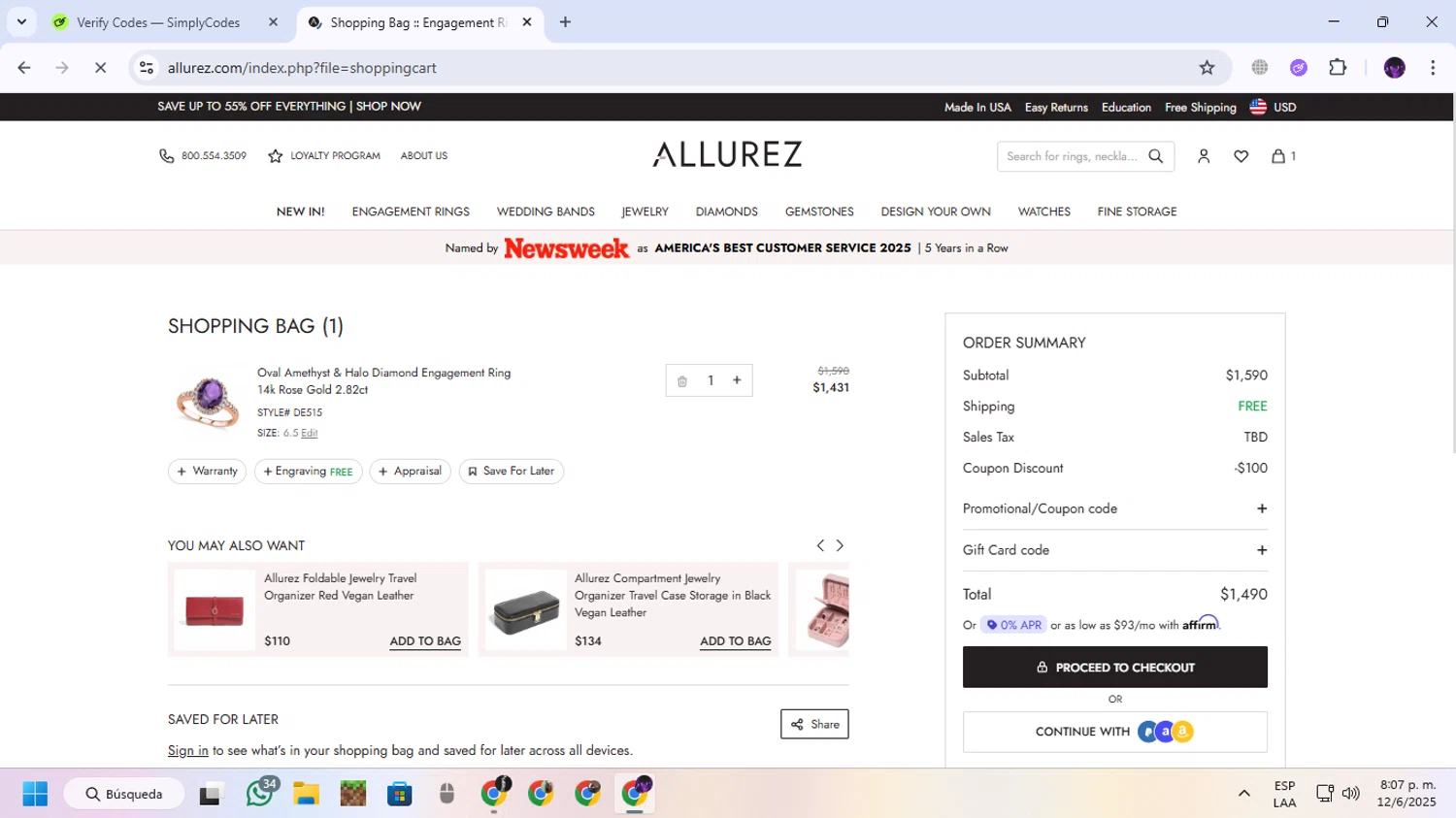Click the black jewelry case thumbnail
This screenshot has height=818, width=1456.
click(525, 610)
